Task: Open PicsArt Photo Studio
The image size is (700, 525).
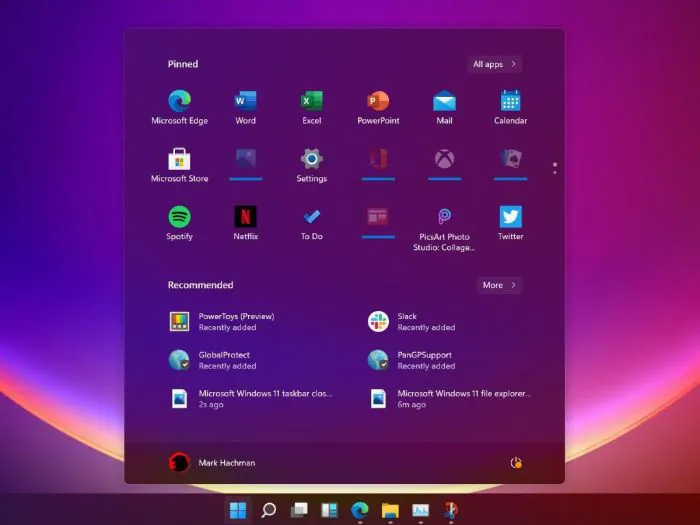Action: pyautogui.click(x=444, y=229)
